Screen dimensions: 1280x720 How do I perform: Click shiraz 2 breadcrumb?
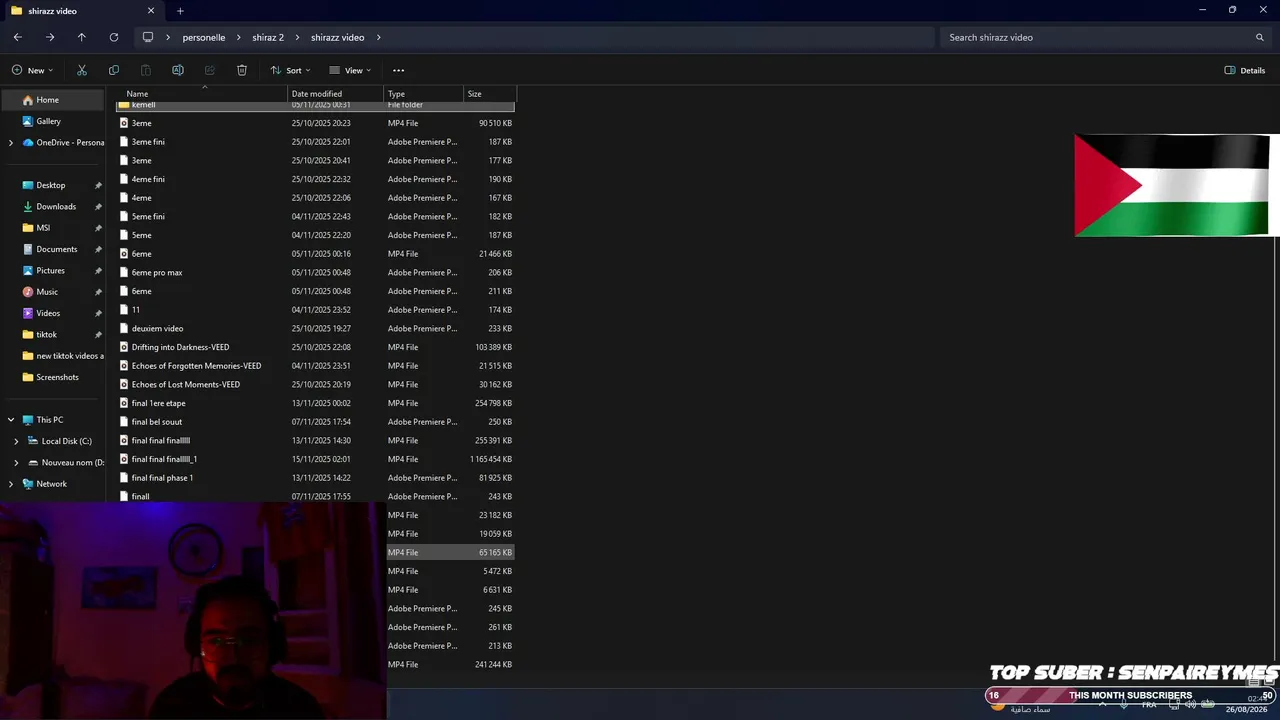click(x=268, y=37)
